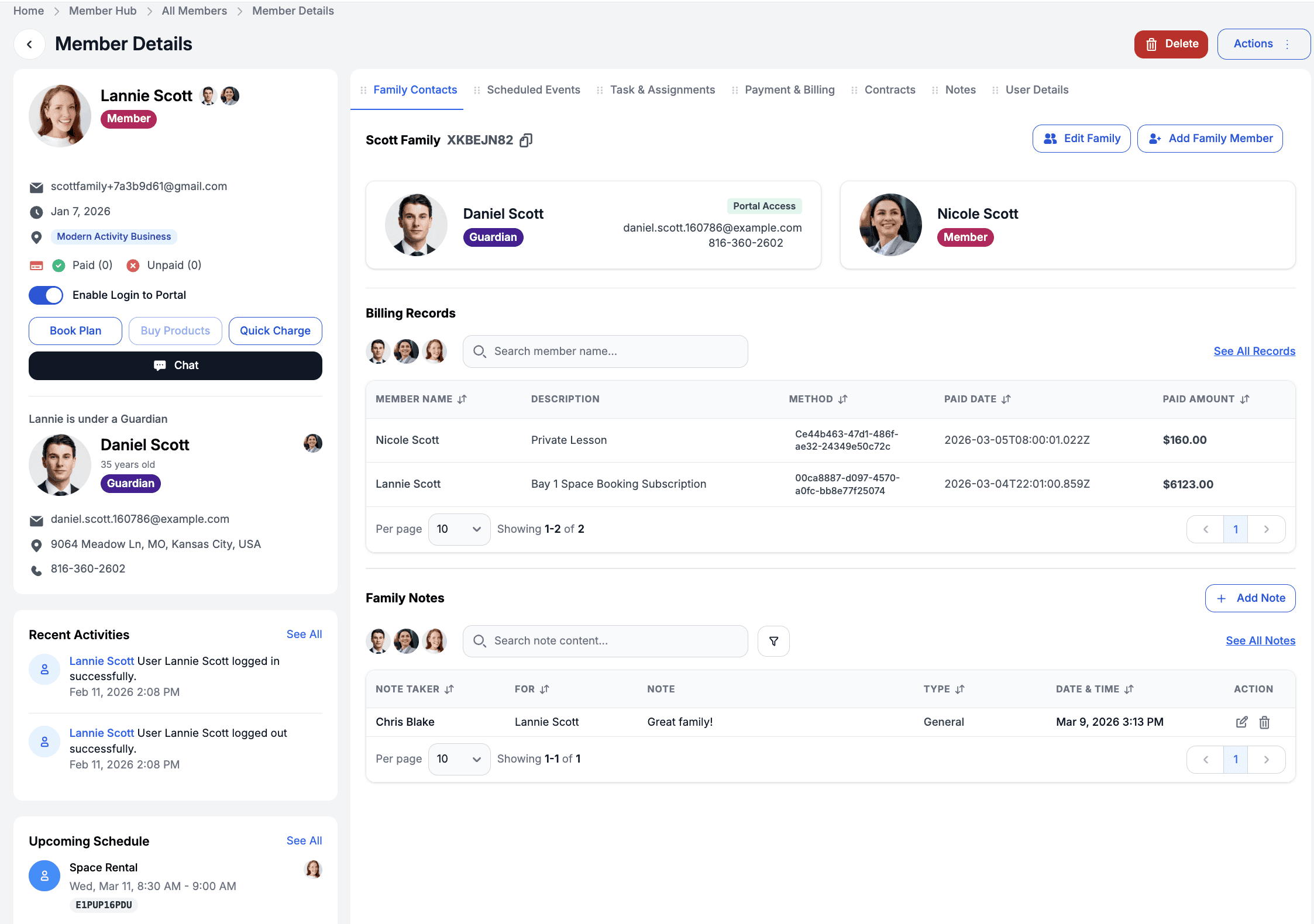The height and width of the screenshot is (924, 1314).
Task: Edit the Great family! note
Action: pyautogui.click(x=1241, y=722)
